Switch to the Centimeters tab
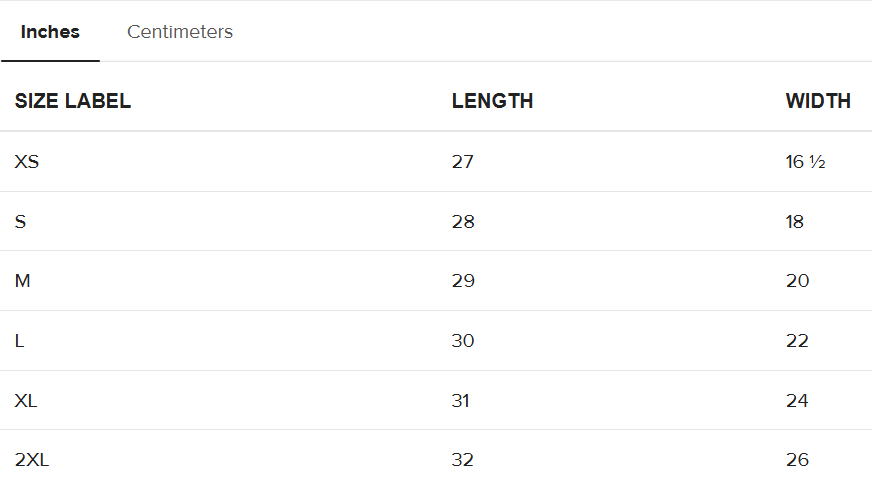Viewport: 872px width, 486px height. 180,32
